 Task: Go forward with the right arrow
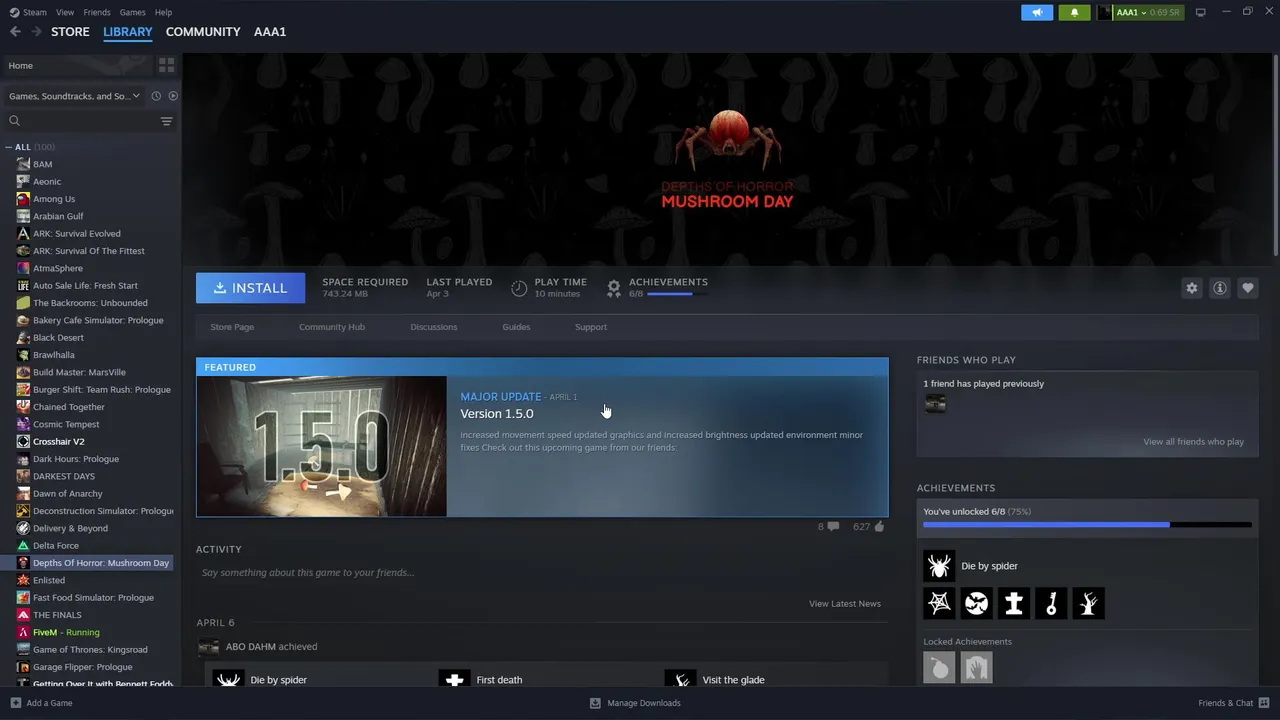36,32
